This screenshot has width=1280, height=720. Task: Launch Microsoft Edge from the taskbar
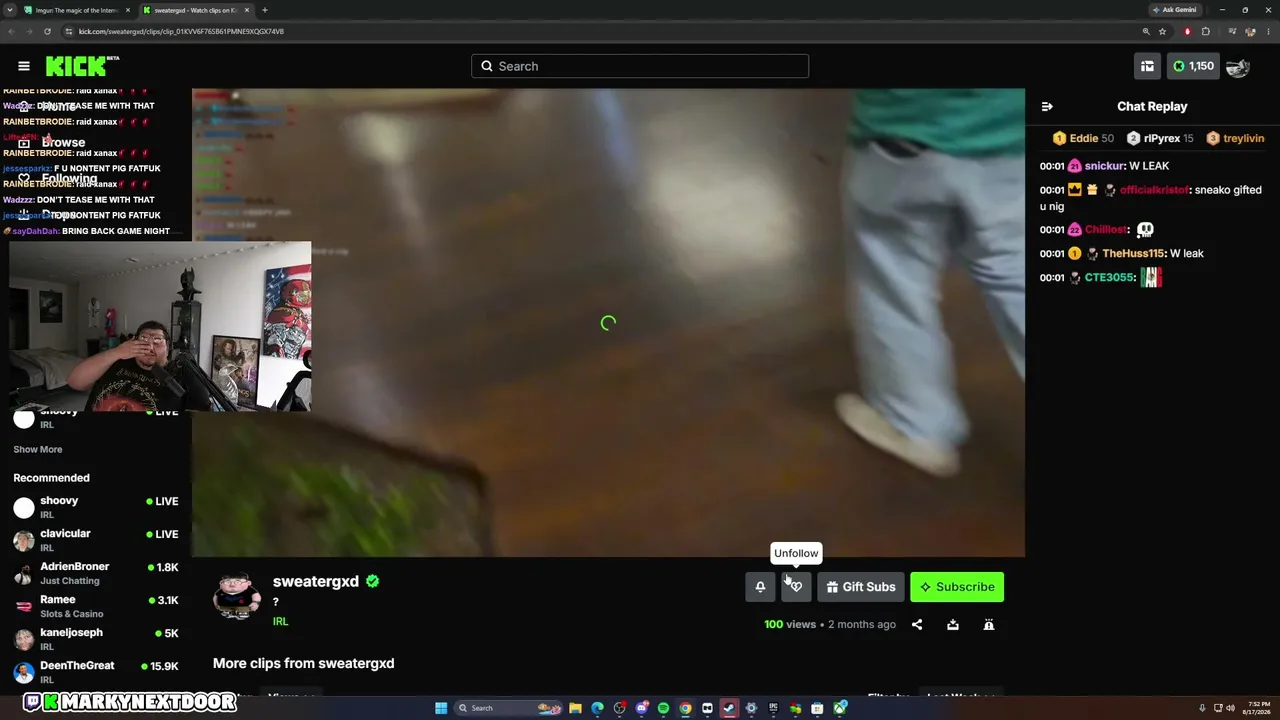tap(598, 708)
